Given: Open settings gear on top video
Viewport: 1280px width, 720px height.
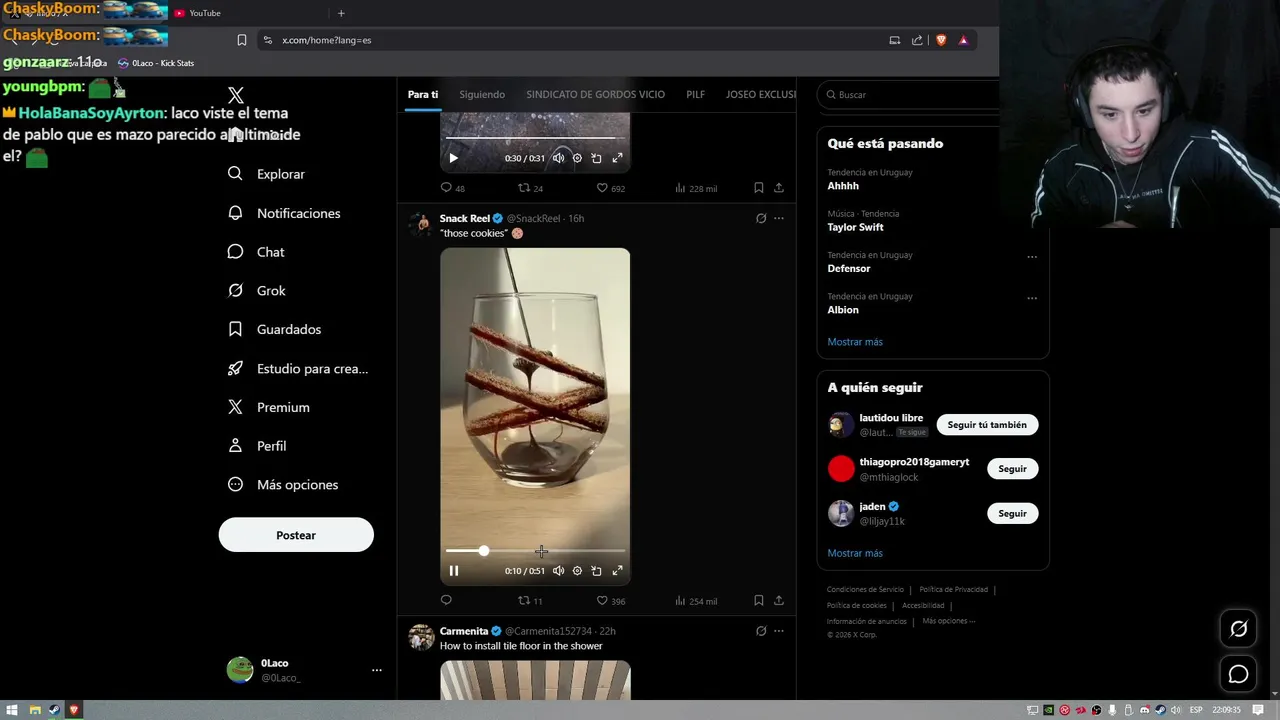Looking at the screenshot, I should coord(577,158).
